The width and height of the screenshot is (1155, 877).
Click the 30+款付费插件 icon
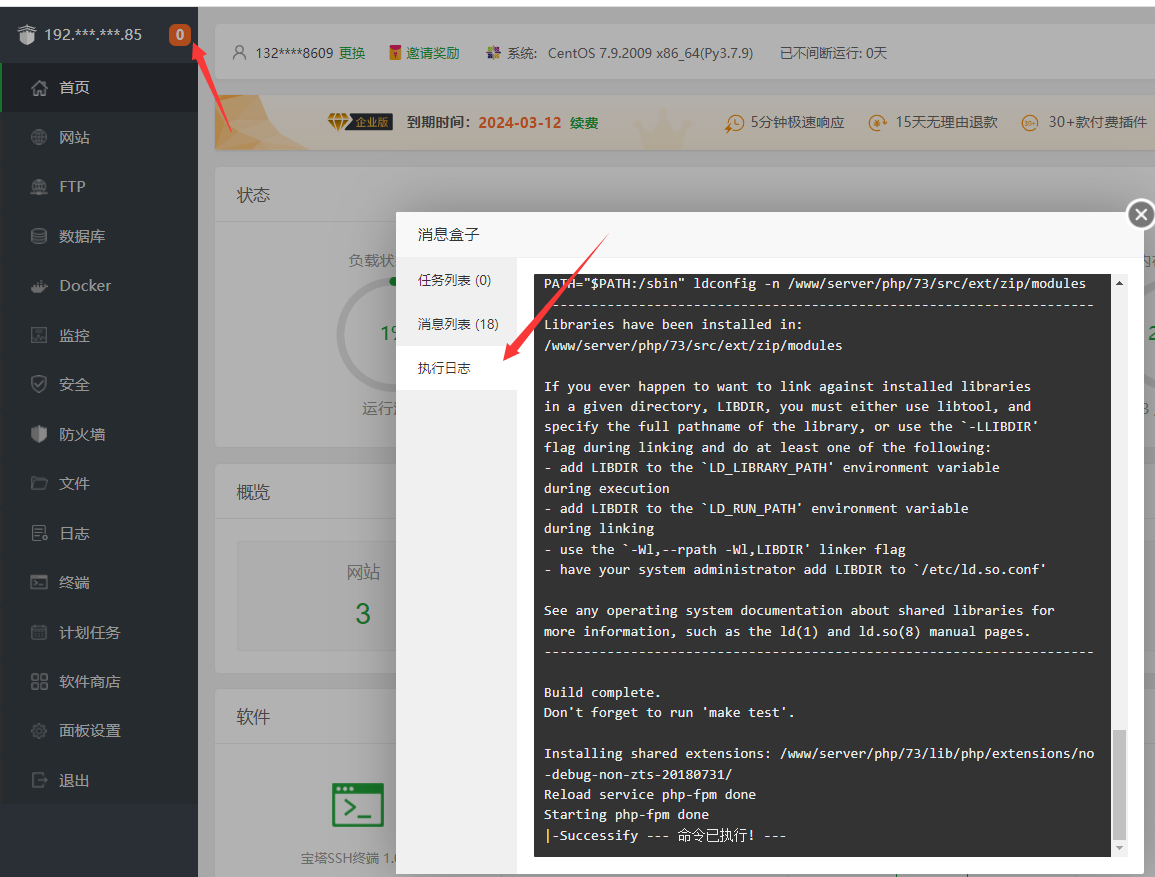[1030, 123]
